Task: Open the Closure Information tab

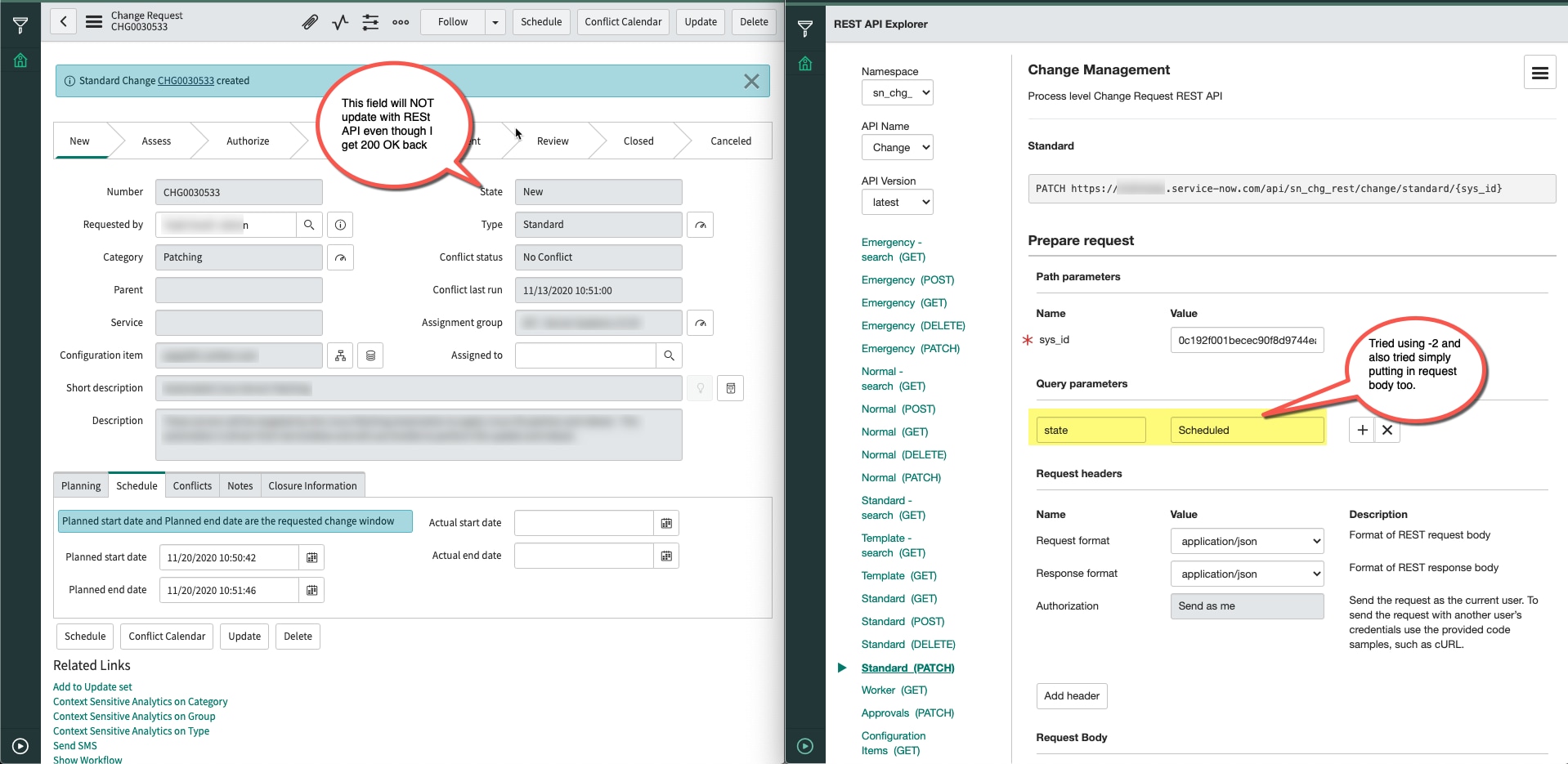Action: (312, 485)
